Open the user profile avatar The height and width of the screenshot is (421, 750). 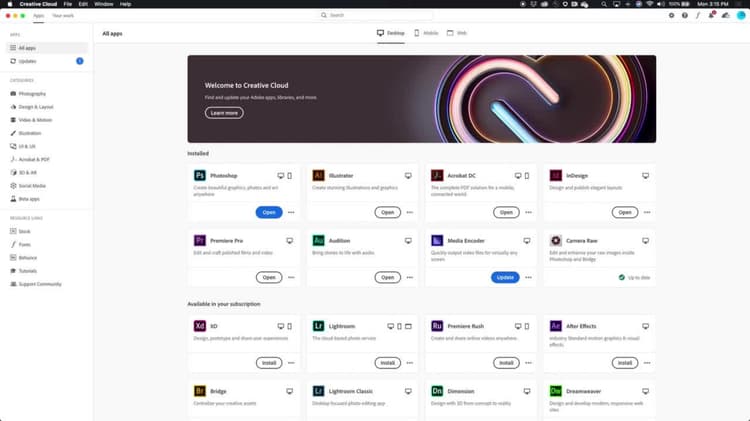(741, 15)
